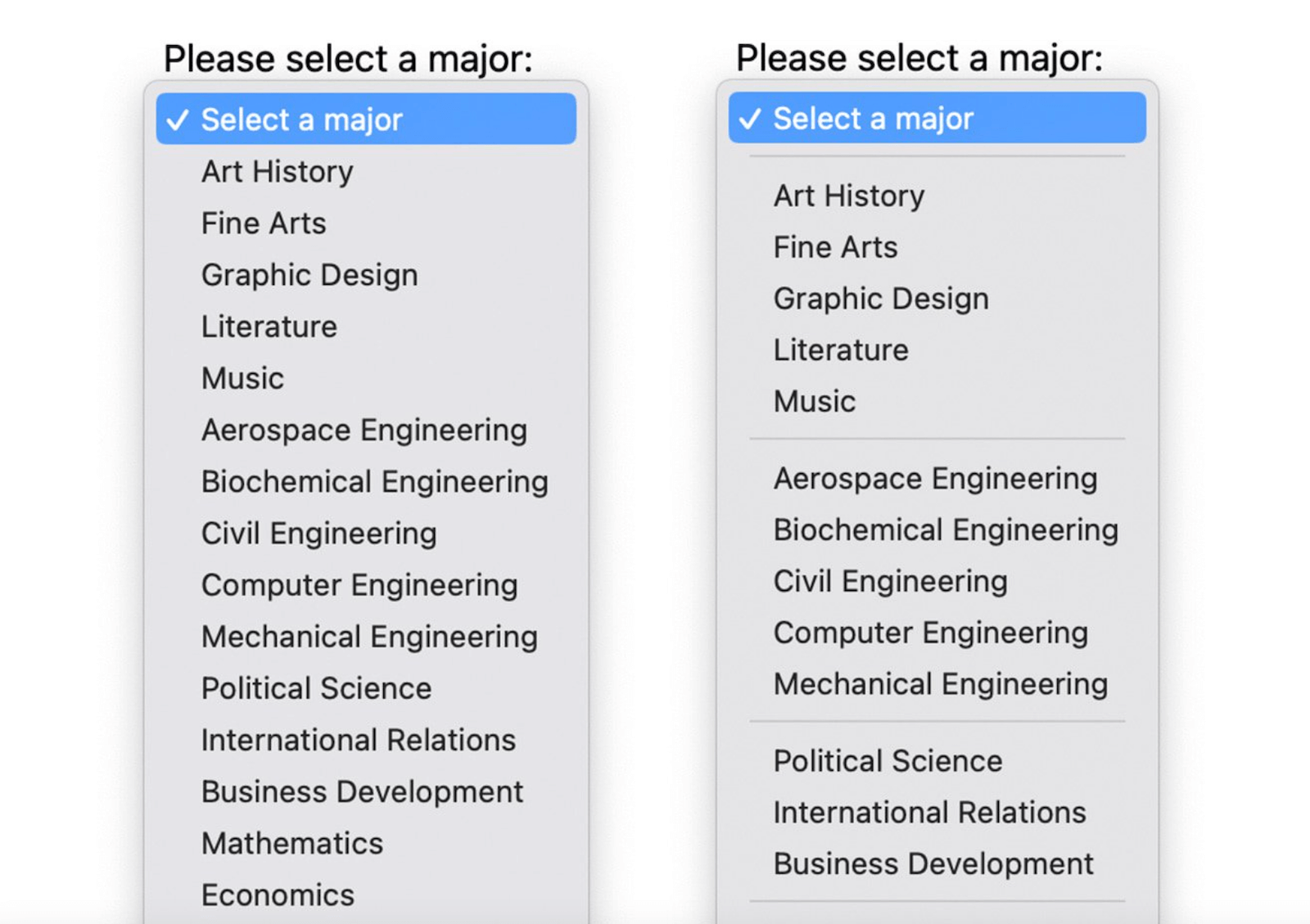Choose "Fine Arts" from the left menu

tap(262, 223)
